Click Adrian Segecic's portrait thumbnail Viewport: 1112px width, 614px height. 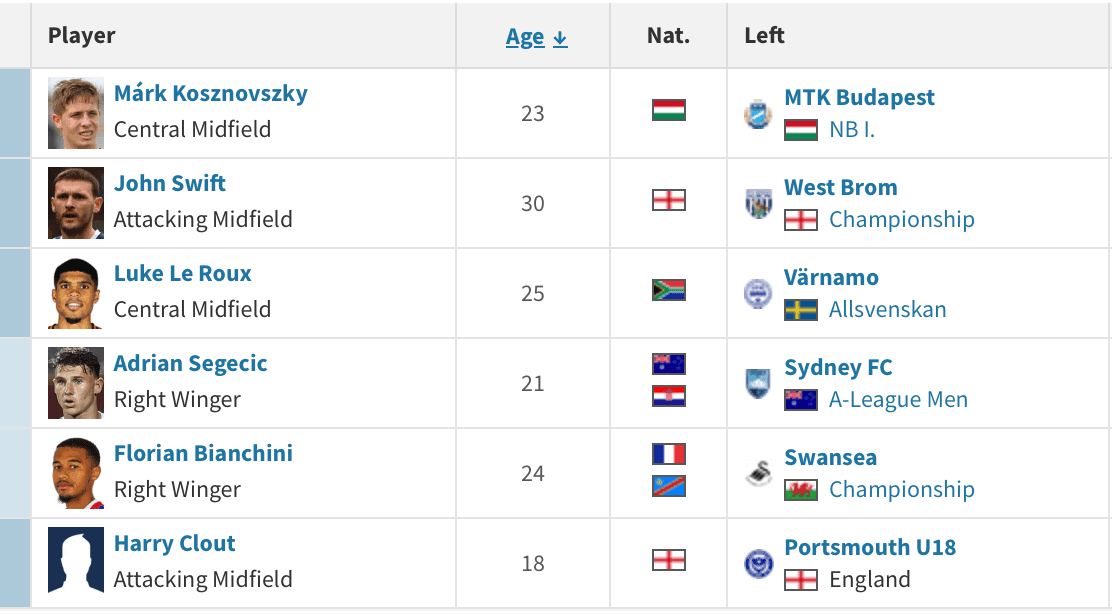coord(76,383)
